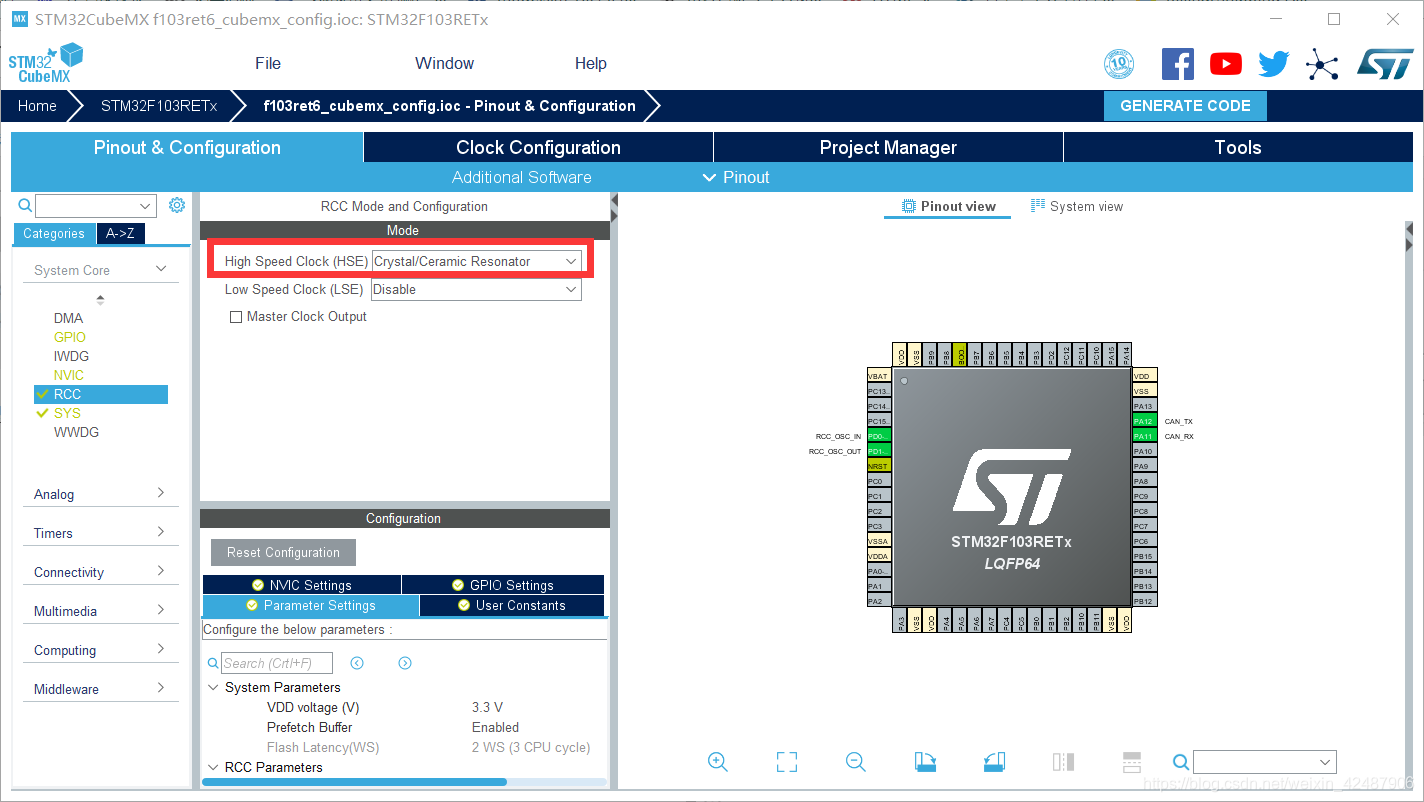This screenshot has width=1424, height=802.
Task: Open the Pinout dropdown menu
Action: point(736,177)
